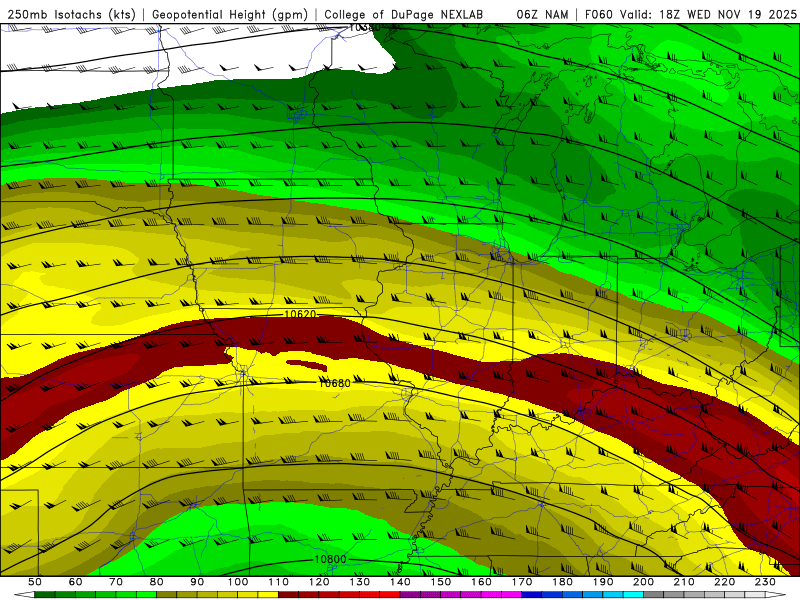Click the 'Geopotential Height (gpm)' title text

click(230, 15)
